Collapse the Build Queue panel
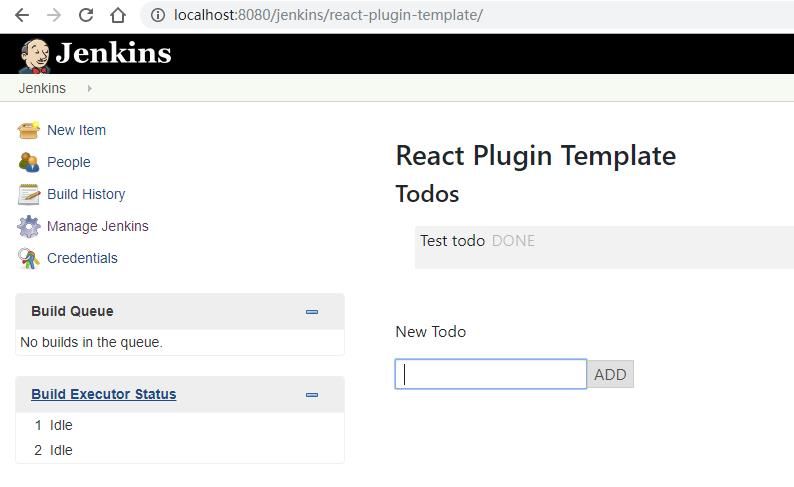 coord(312,312)
